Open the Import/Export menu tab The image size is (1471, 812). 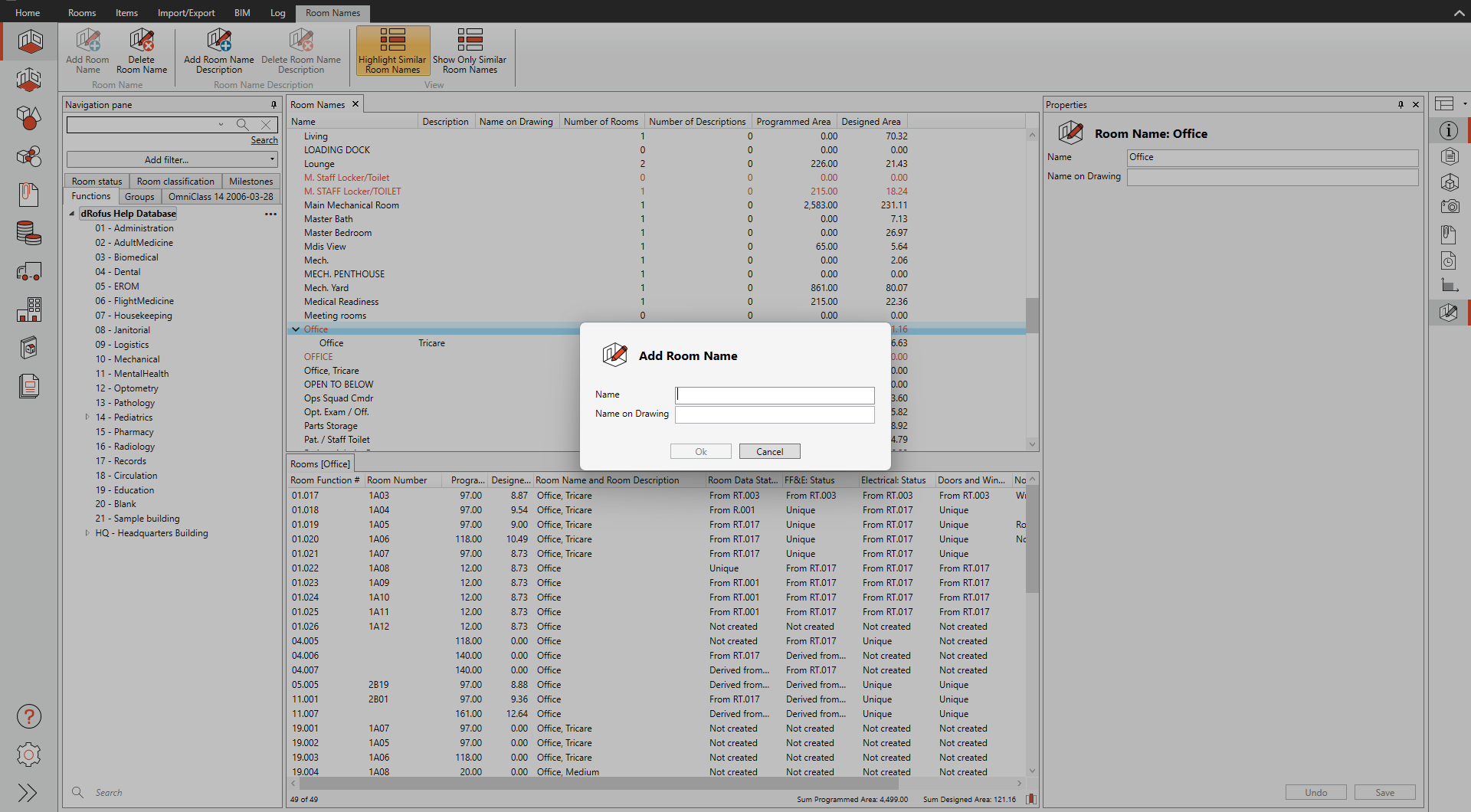[x=186, y=13]
